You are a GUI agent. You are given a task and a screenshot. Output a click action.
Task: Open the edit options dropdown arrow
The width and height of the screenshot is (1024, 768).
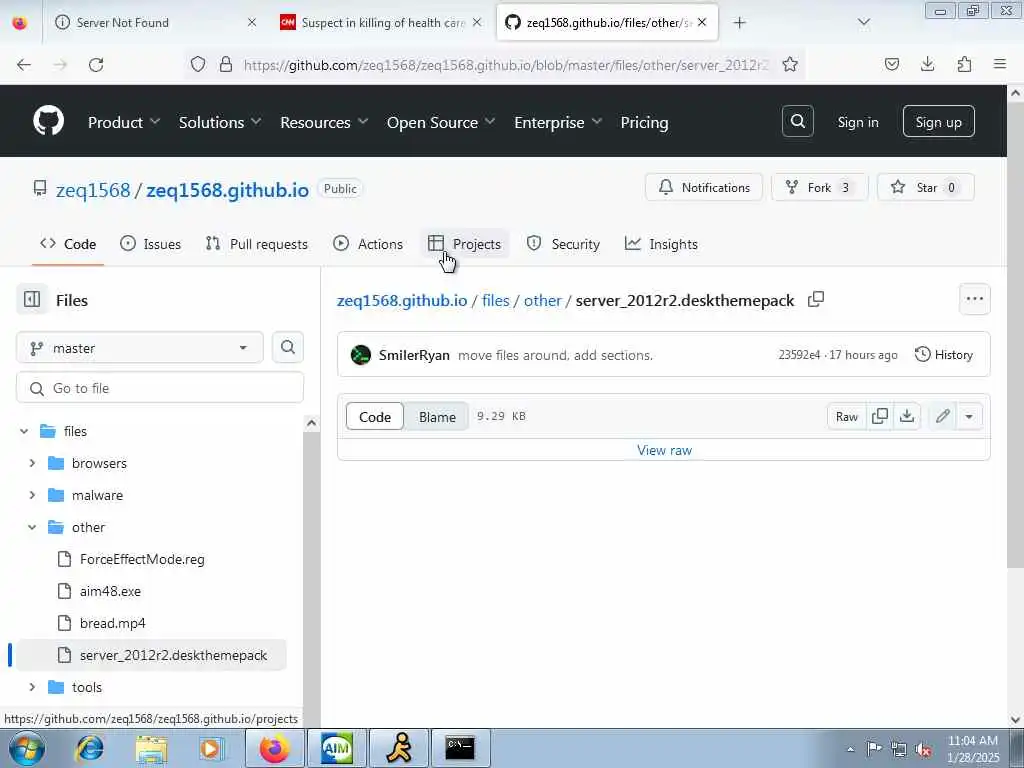tap(969, 416)
